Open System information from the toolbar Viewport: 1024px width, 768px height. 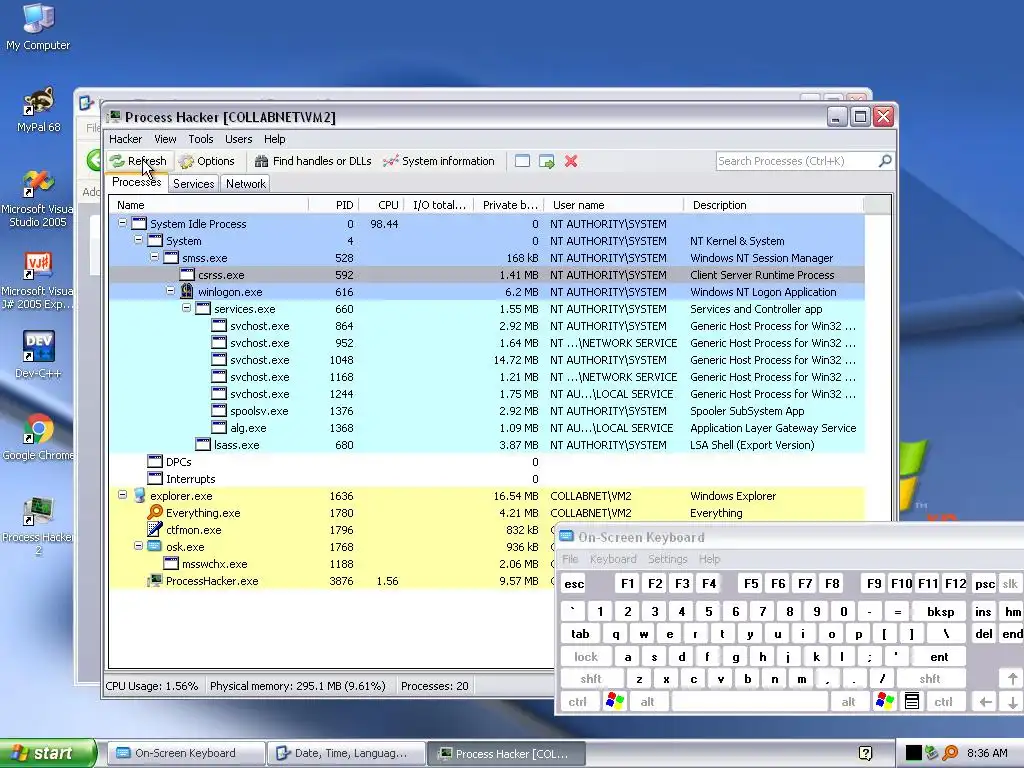tap(439, 161)
